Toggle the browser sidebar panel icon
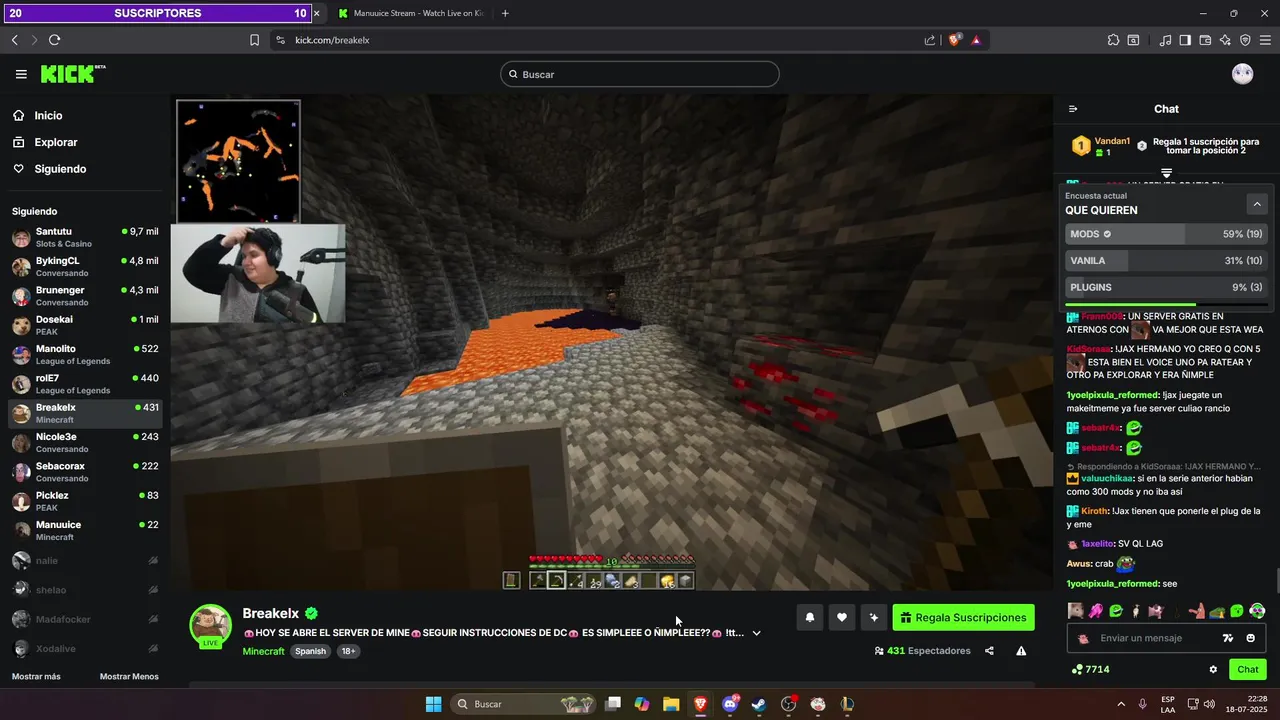Screen dimensions: 1280x720 1185,40
